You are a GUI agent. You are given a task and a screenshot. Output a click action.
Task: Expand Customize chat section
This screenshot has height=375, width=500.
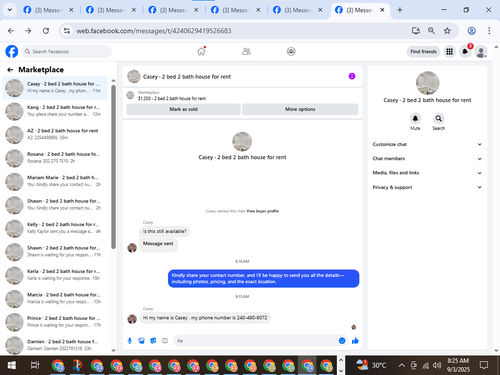click(x=427, y=144)
